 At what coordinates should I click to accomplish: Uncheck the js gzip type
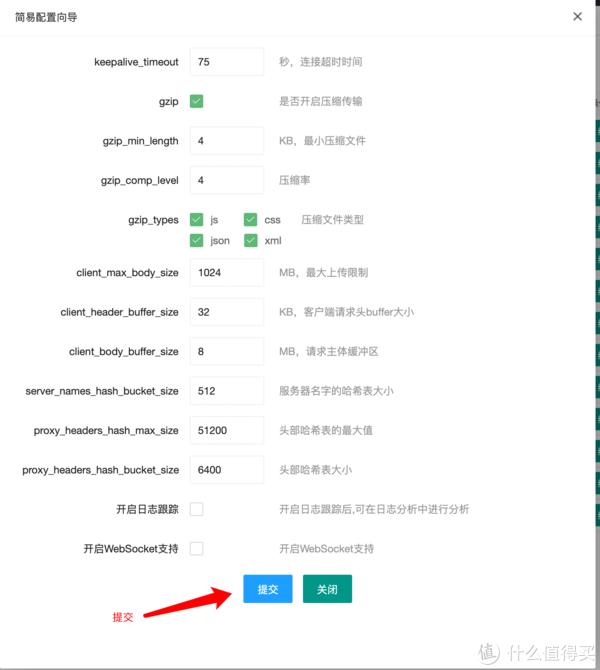tap(197, 220)
